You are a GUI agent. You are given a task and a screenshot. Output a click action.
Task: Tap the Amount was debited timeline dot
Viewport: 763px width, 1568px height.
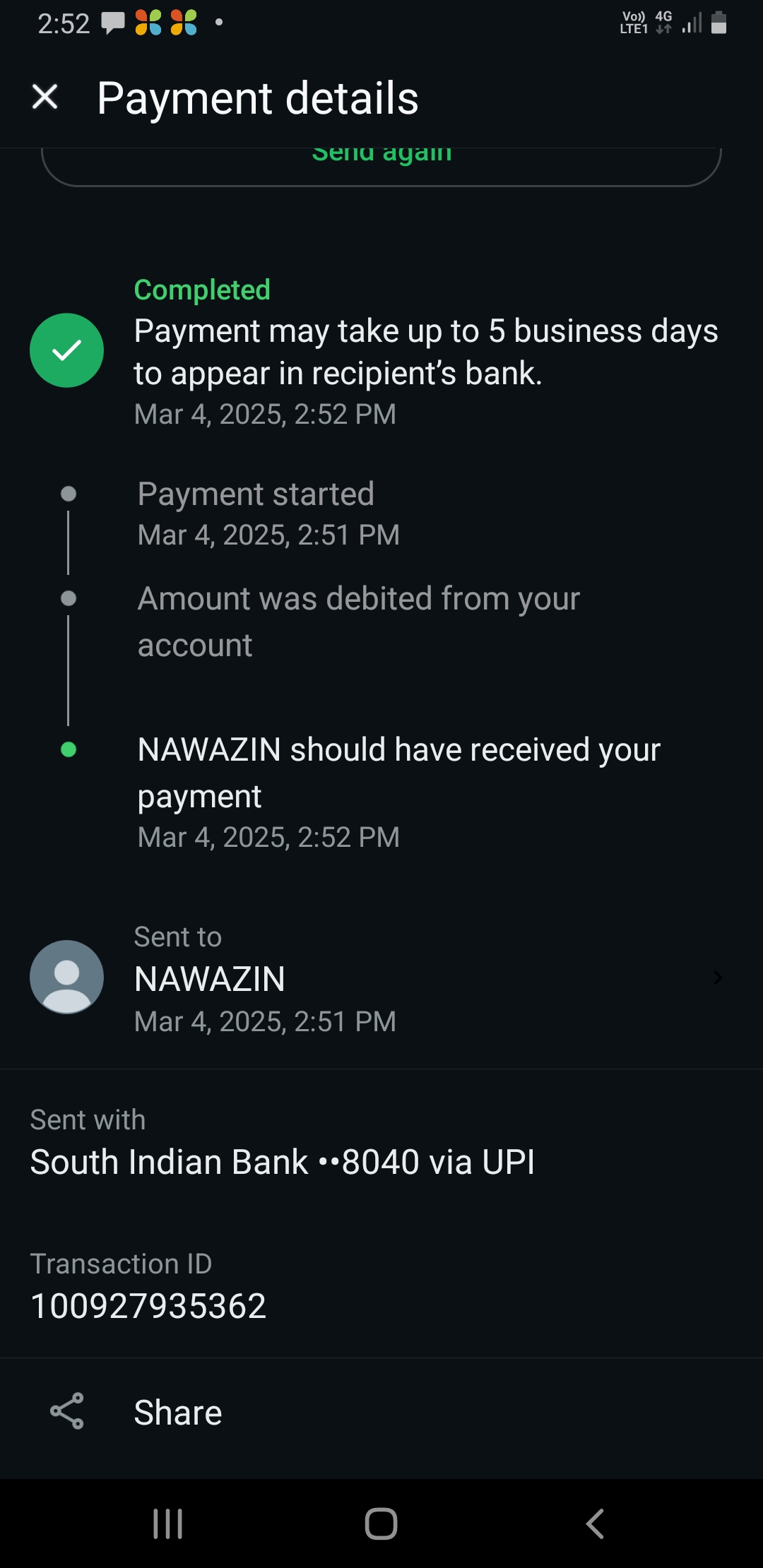point(69,598)
